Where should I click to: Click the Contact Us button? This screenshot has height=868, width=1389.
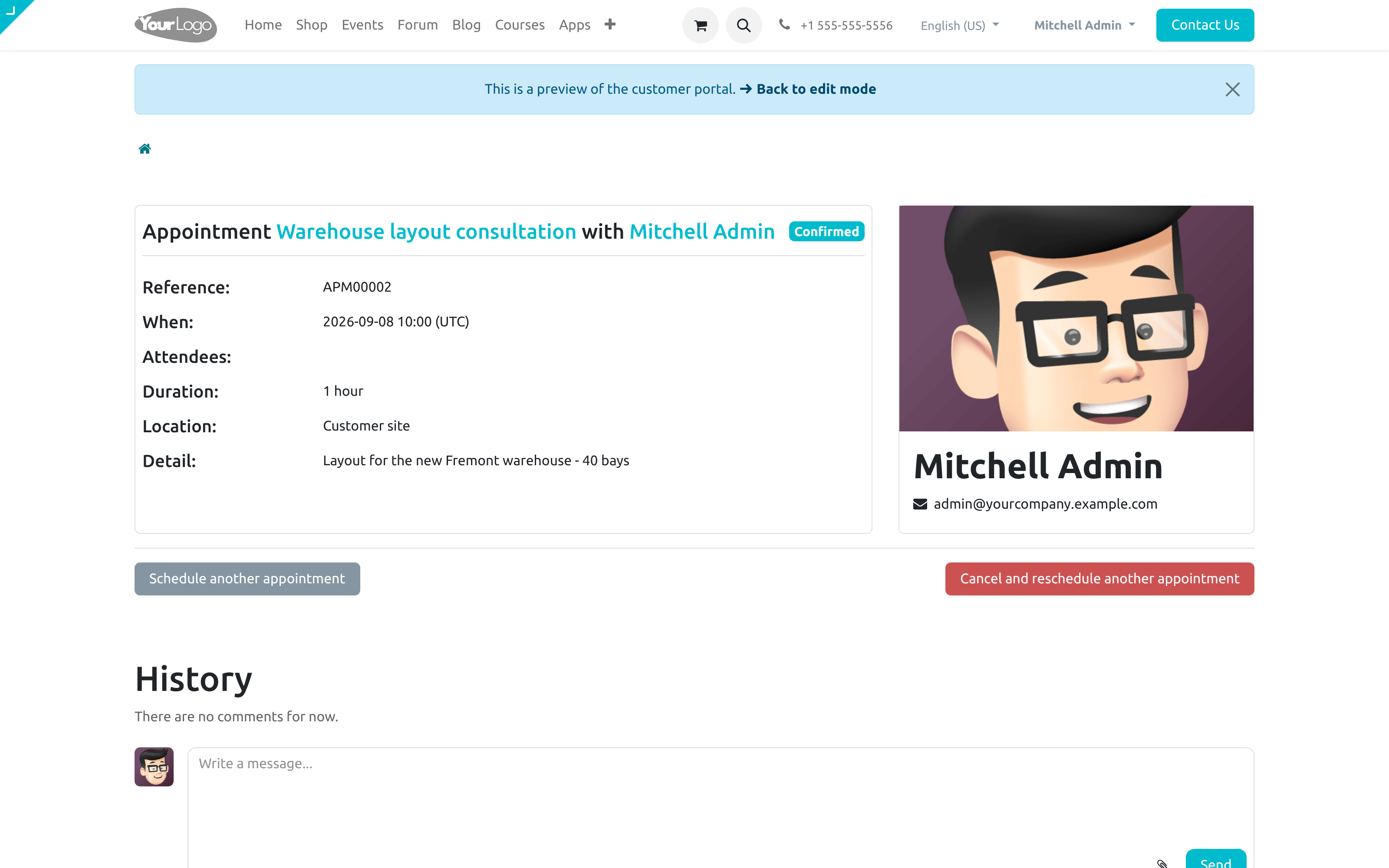1205,25
